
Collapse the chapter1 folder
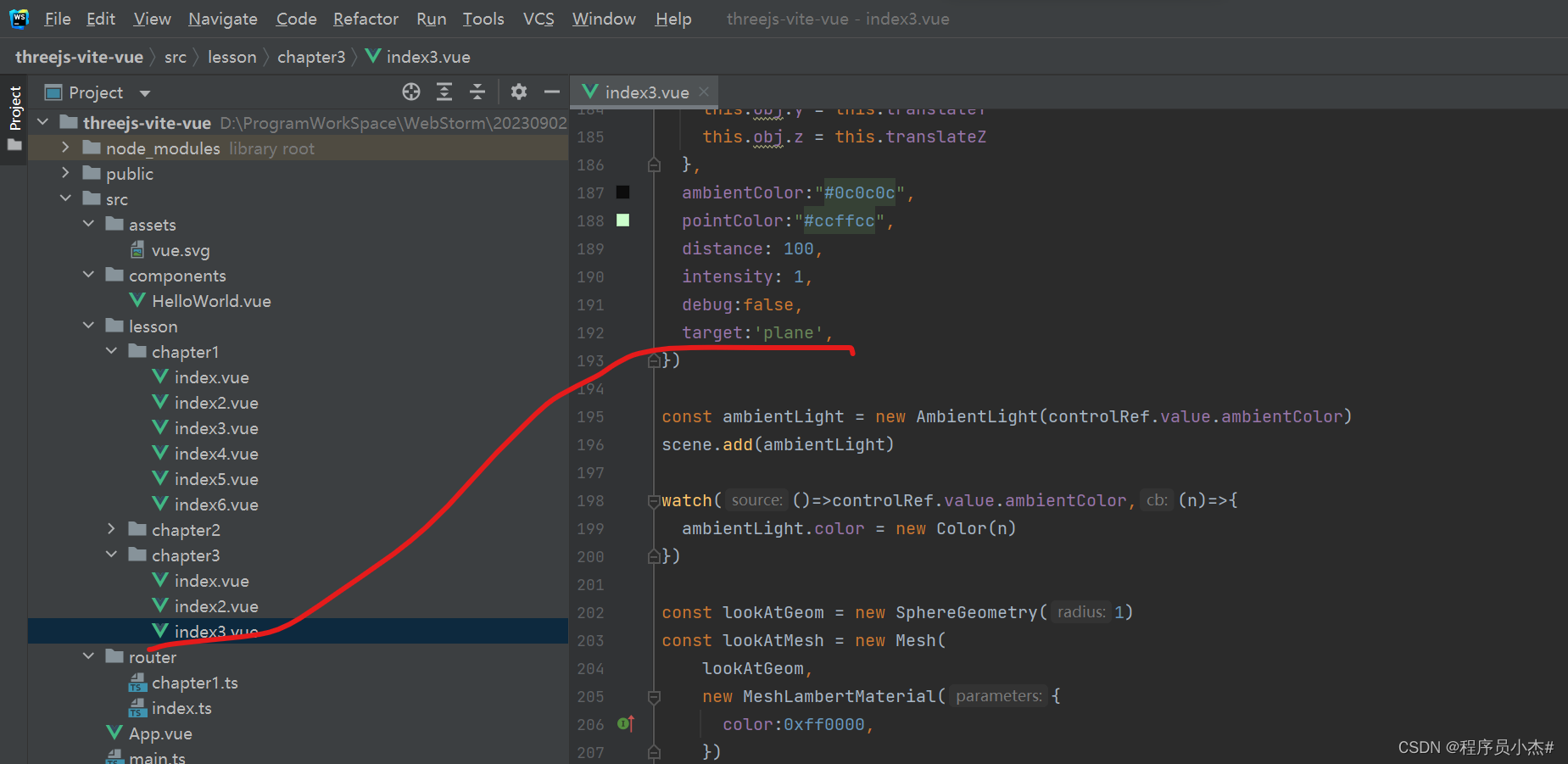(x=112, y=351)
